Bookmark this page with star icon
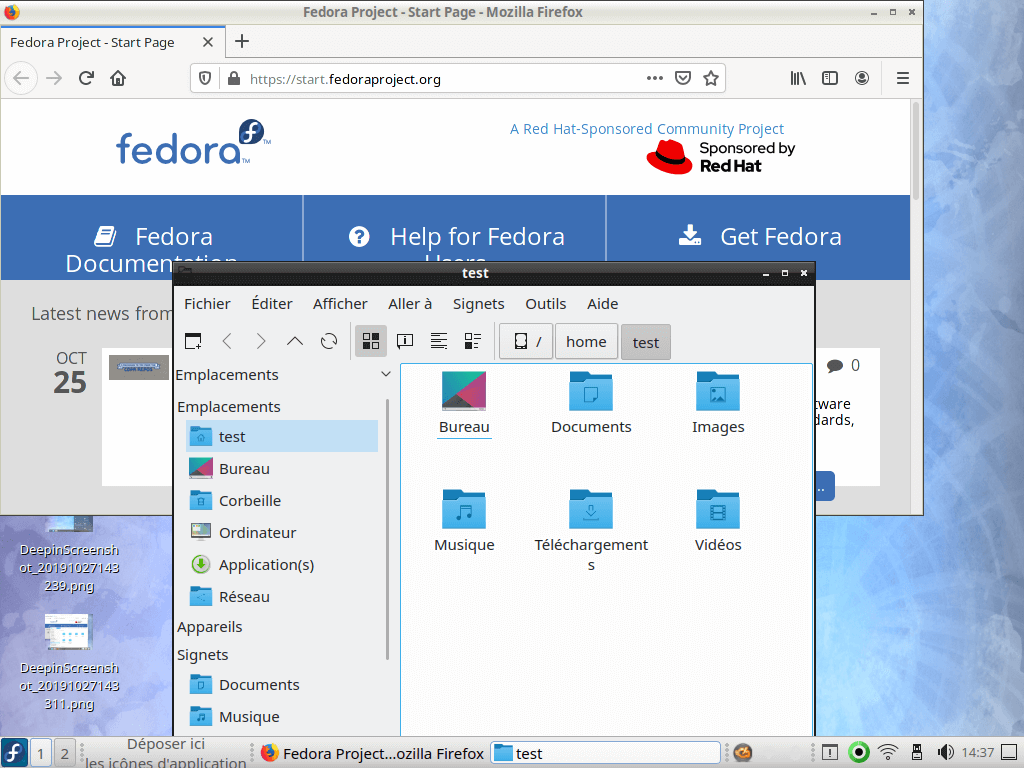The width and height of the screenshot is (1024, 768). (x=711, y=78)
